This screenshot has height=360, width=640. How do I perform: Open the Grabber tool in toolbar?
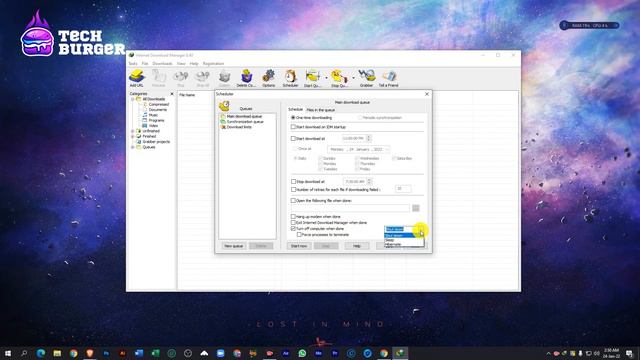(x=366, y=78)
